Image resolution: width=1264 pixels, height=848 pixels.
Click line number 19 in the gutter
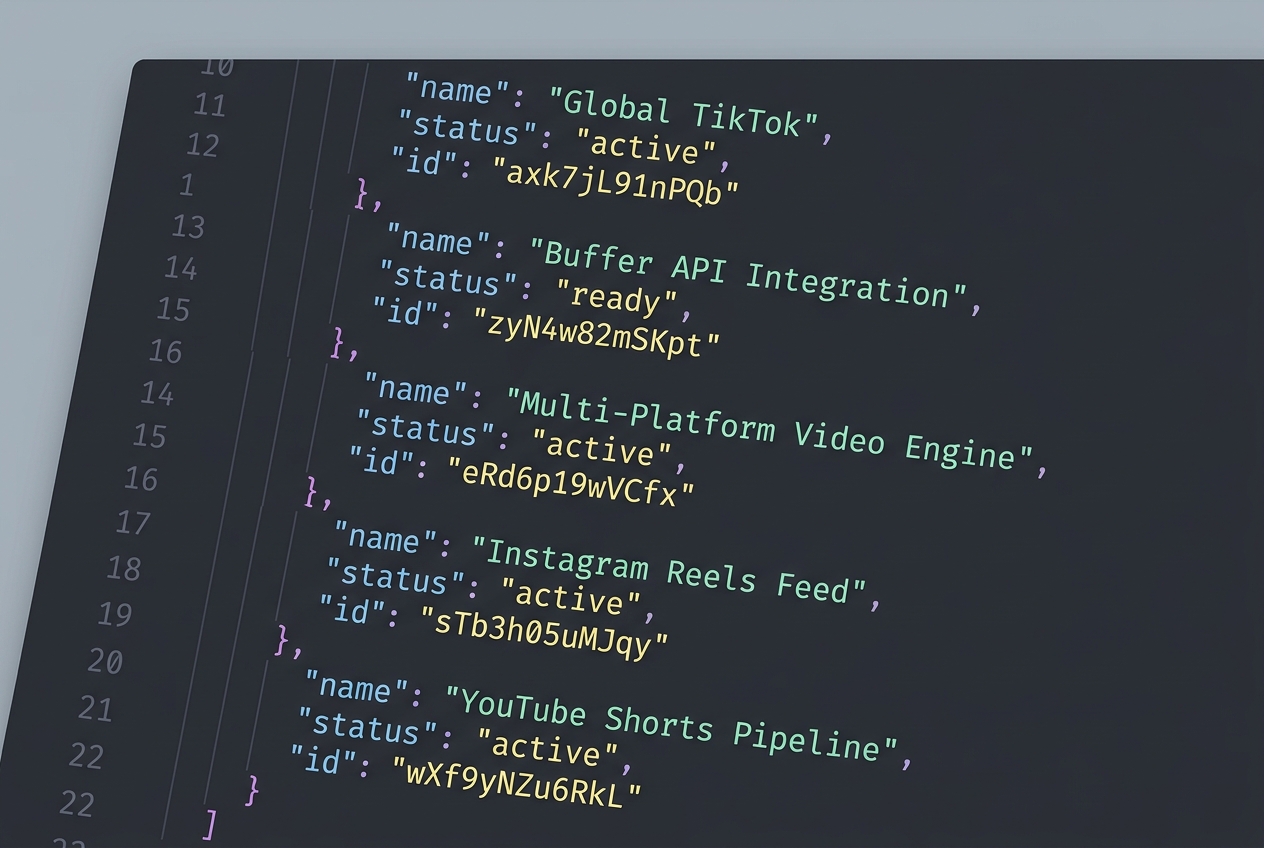point(115,613)
